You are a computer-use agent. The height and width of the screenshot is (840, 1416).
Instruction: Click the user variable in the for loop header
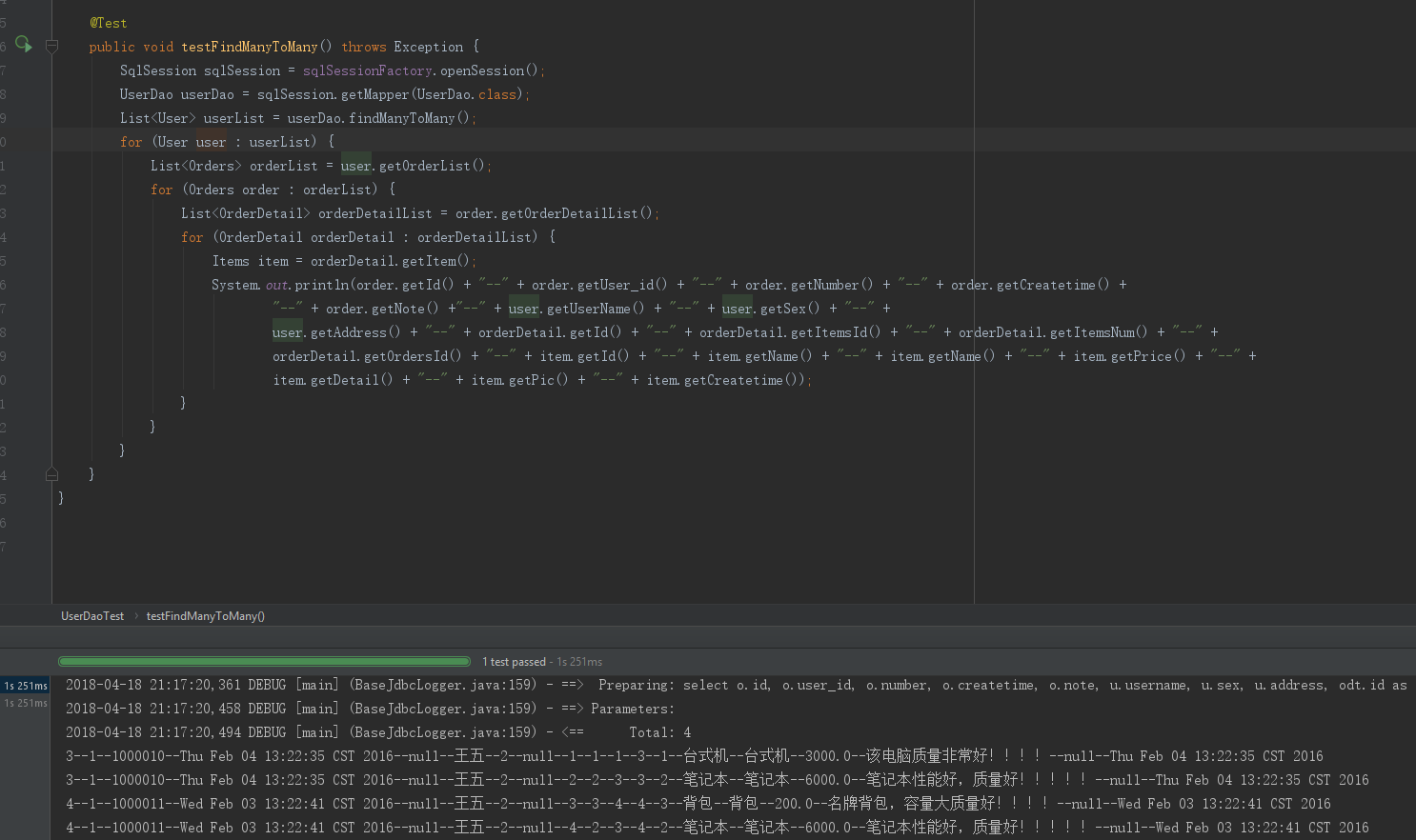click(x=211, y=142)
